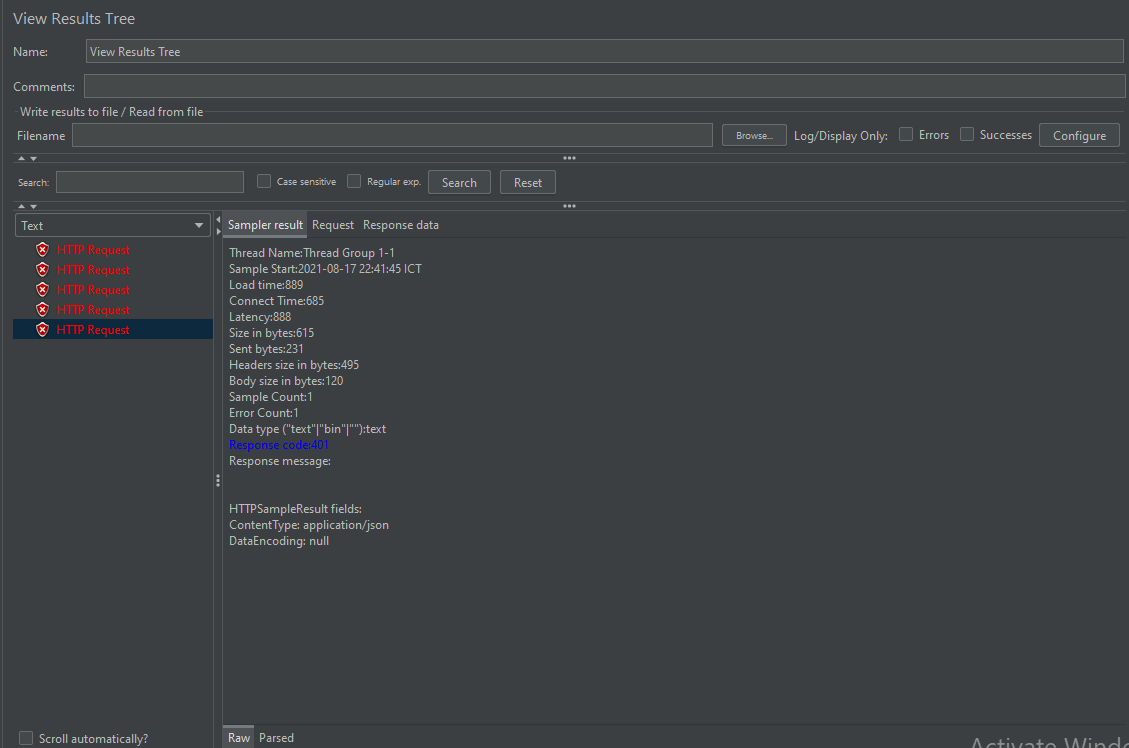1129x748 pixels.
Task: Click the vertical splitter grip dots beside the results pane
Action: click(x=217, y=480)
